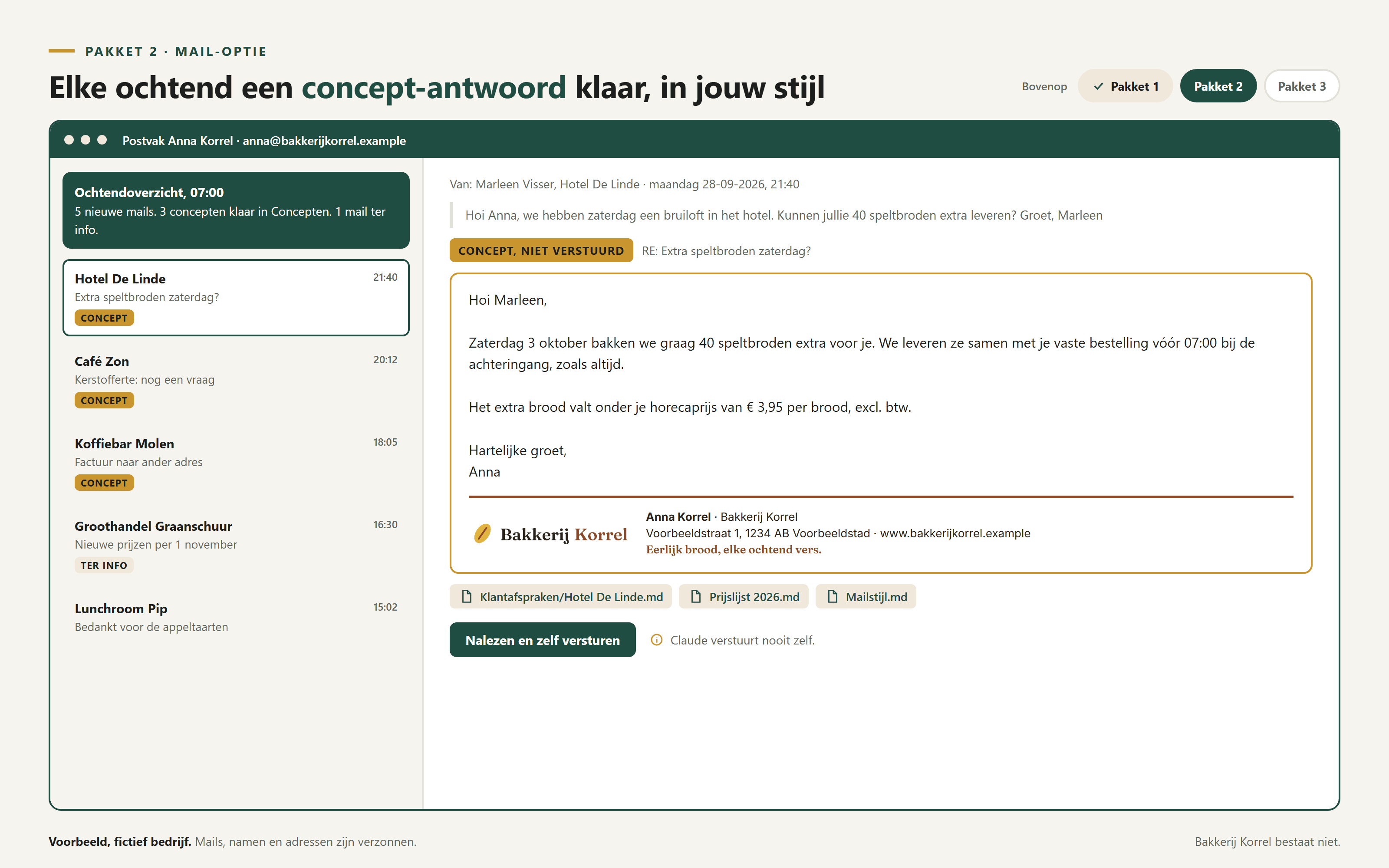The width and height of the screenshot is (1389, 868).
Task: Click the 15:02 time on Lunchroom Pip
Action: [385, 607]
